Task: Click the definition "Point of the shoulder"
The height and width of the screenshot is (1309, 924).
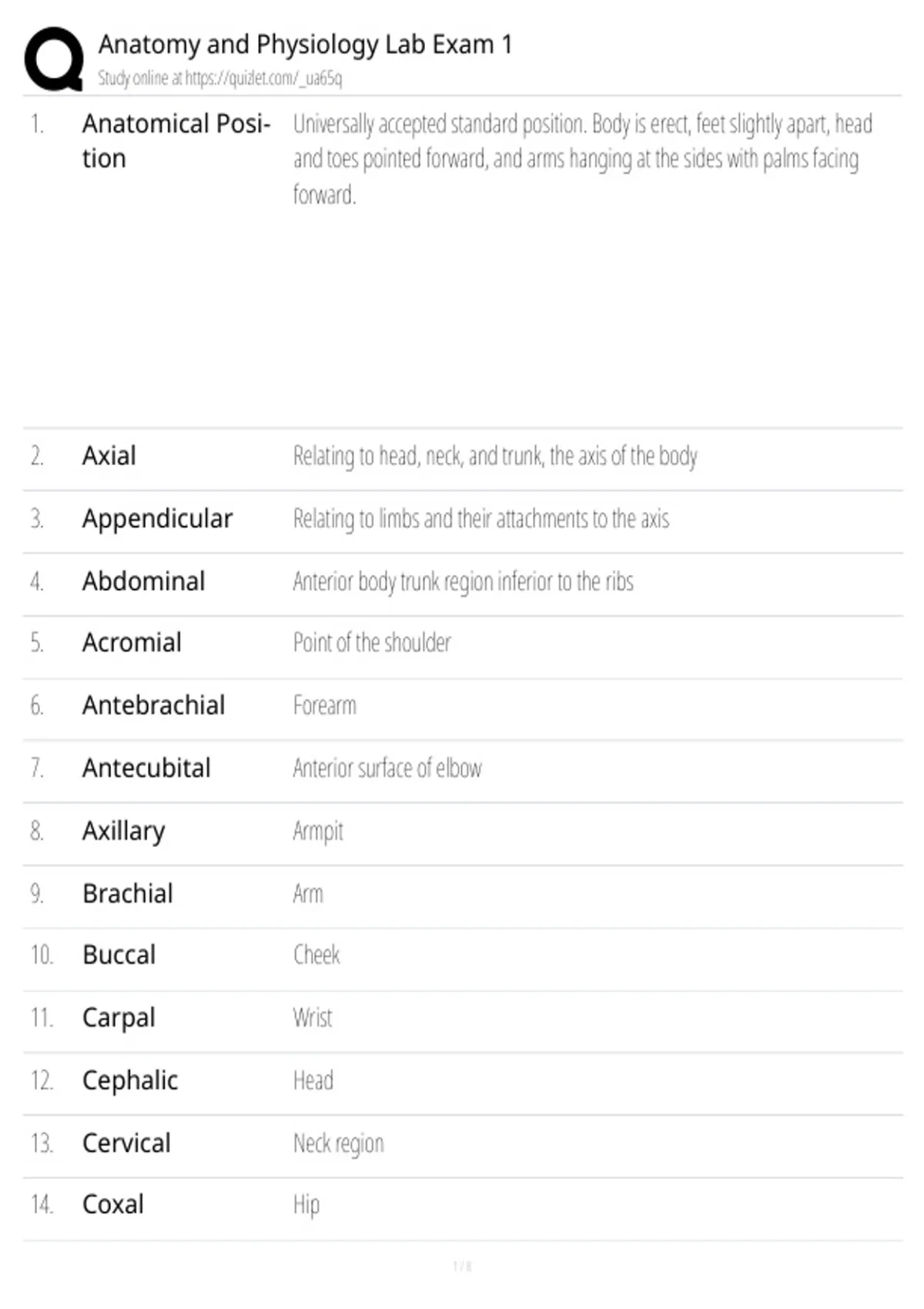Action: (372, 643)
